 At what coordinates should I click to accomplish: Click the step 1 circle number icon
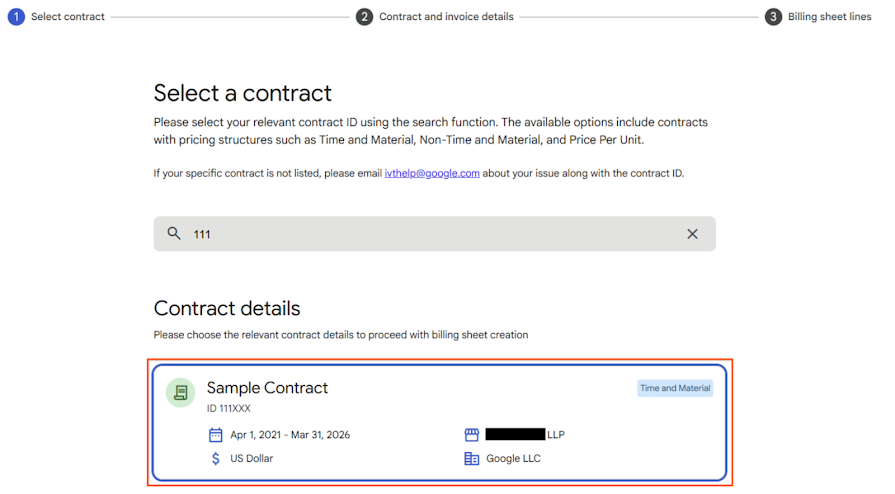tap(16, 17)
